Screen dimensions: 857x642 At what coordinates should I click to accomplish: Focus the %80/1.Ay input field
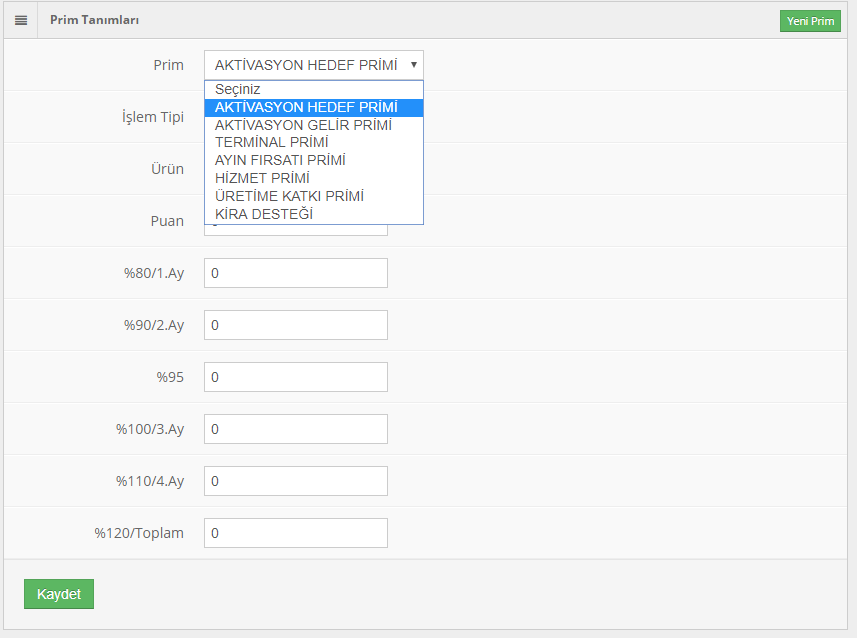coord(296,273)
